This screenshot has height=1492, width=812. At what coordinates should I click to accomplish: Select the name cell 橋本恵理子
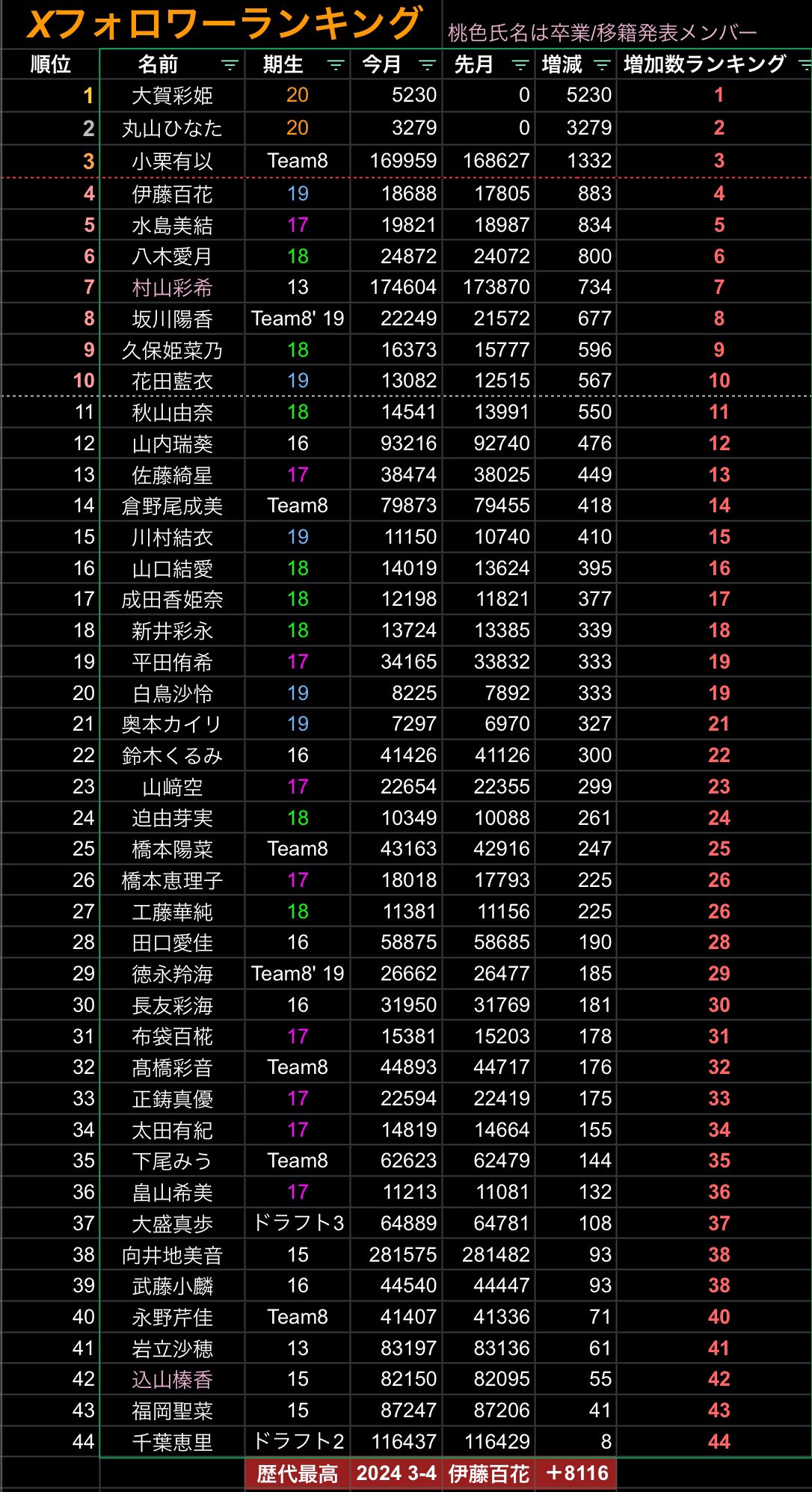(172, 880)
